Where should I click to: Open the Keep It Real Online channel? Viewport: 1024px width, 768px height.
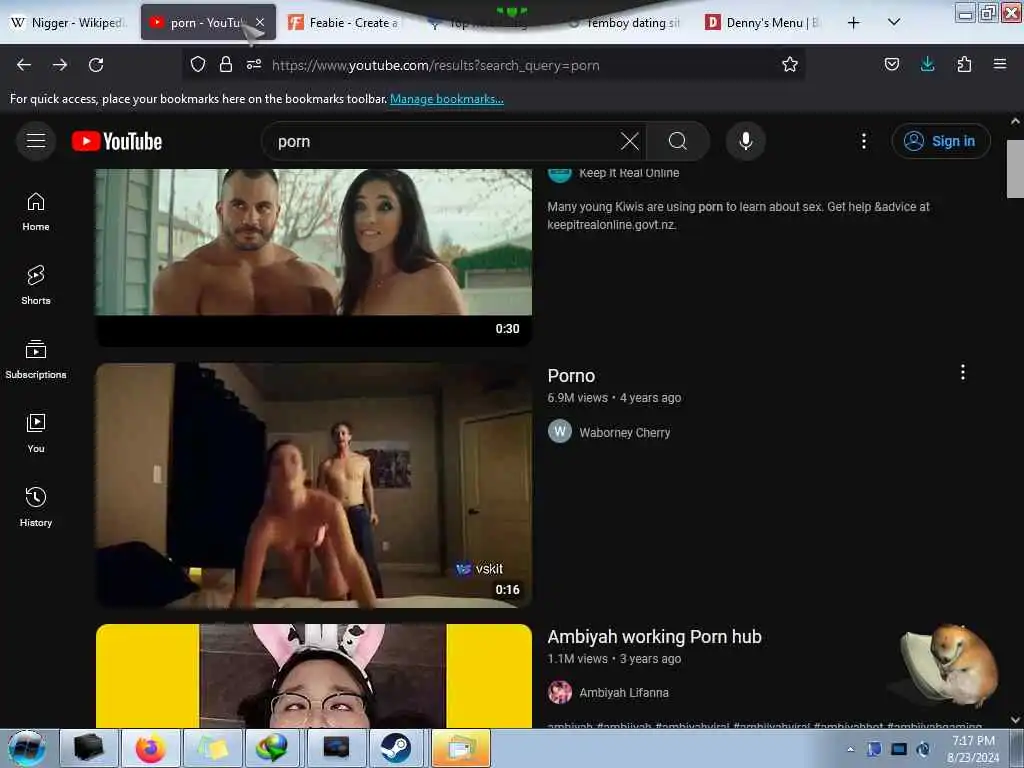coord(629,173)
